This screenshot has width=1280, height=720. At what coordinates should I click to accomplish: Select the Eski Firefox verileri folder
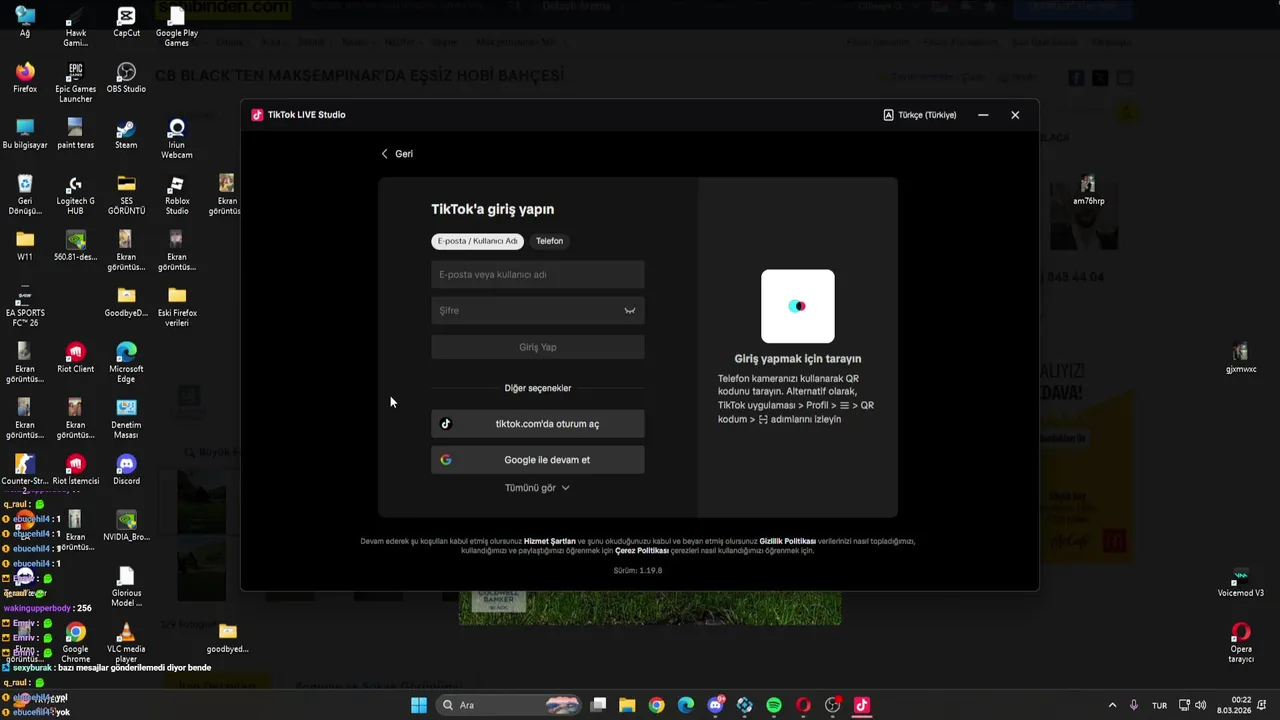pyautogui.click(x=177, y=307)
